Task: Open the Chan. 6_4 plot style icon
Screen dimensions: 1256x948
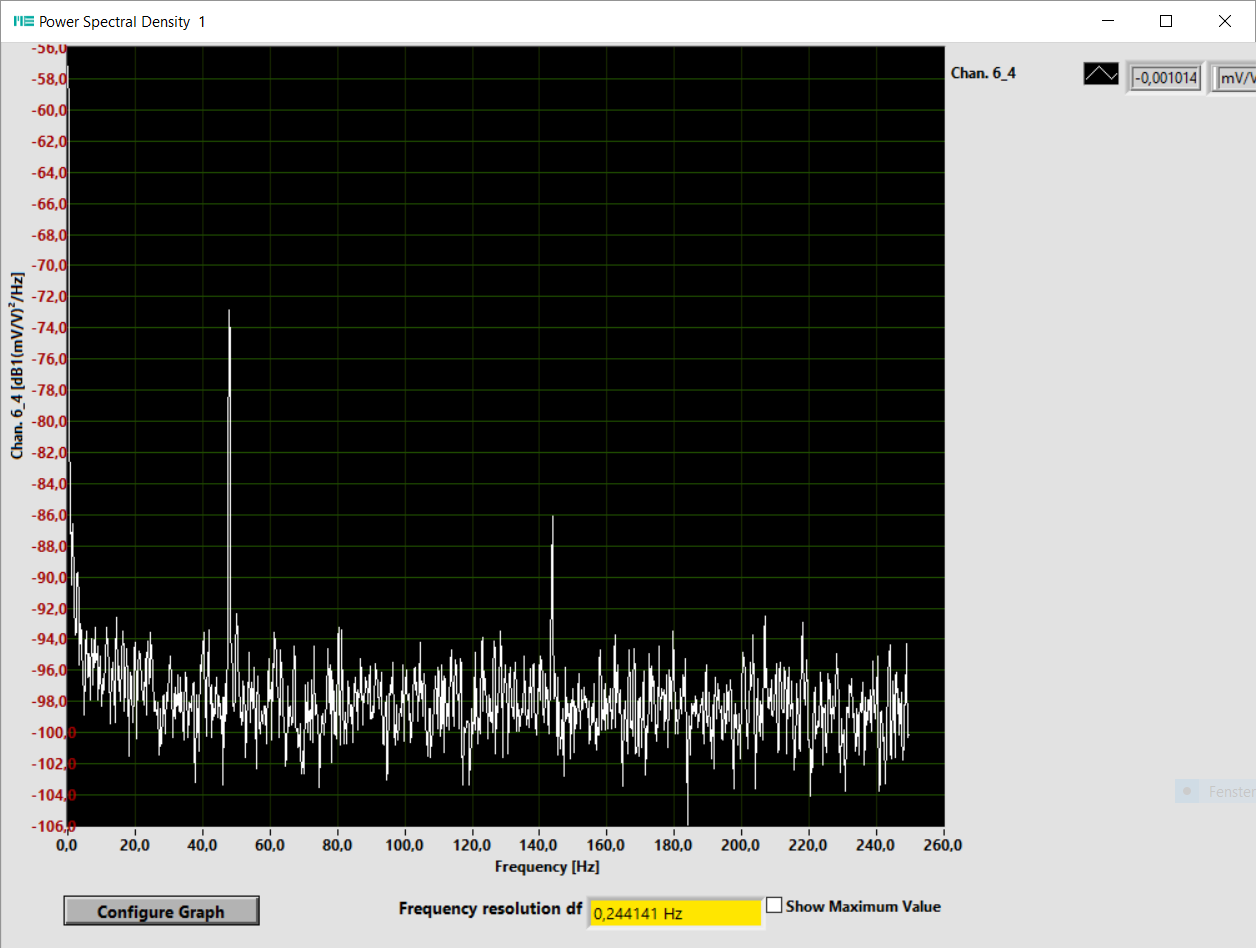Action: click(1101, 74)
